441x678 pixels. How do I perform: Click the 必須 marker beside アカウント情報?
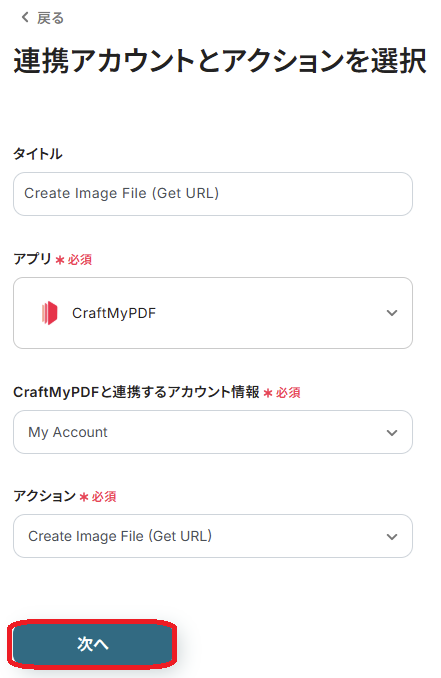point(288,393)
